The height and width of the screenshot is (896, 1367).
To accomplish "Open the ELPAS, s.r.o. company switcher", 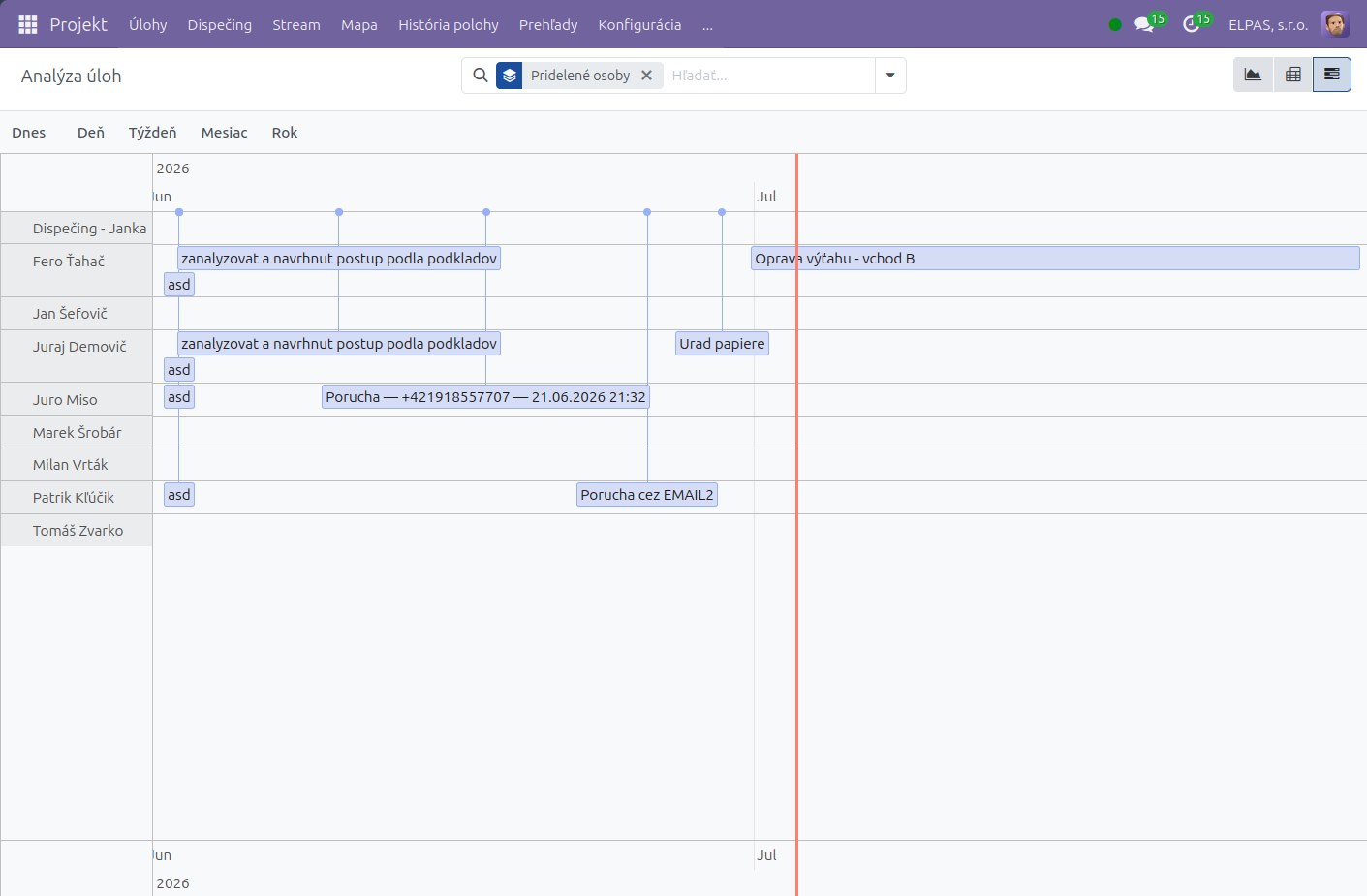I will (1268, 25).
